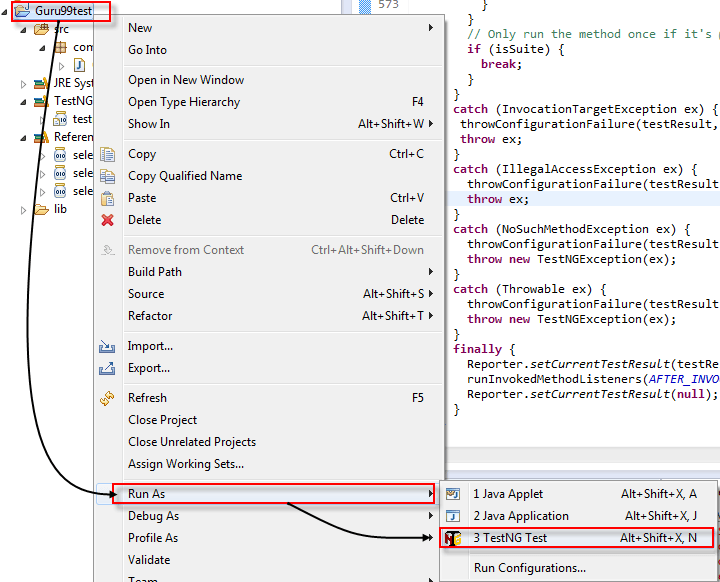Select Open Type Hierarchy menu entry
Viewport: 720px width, 582px height.
(184, 102)
